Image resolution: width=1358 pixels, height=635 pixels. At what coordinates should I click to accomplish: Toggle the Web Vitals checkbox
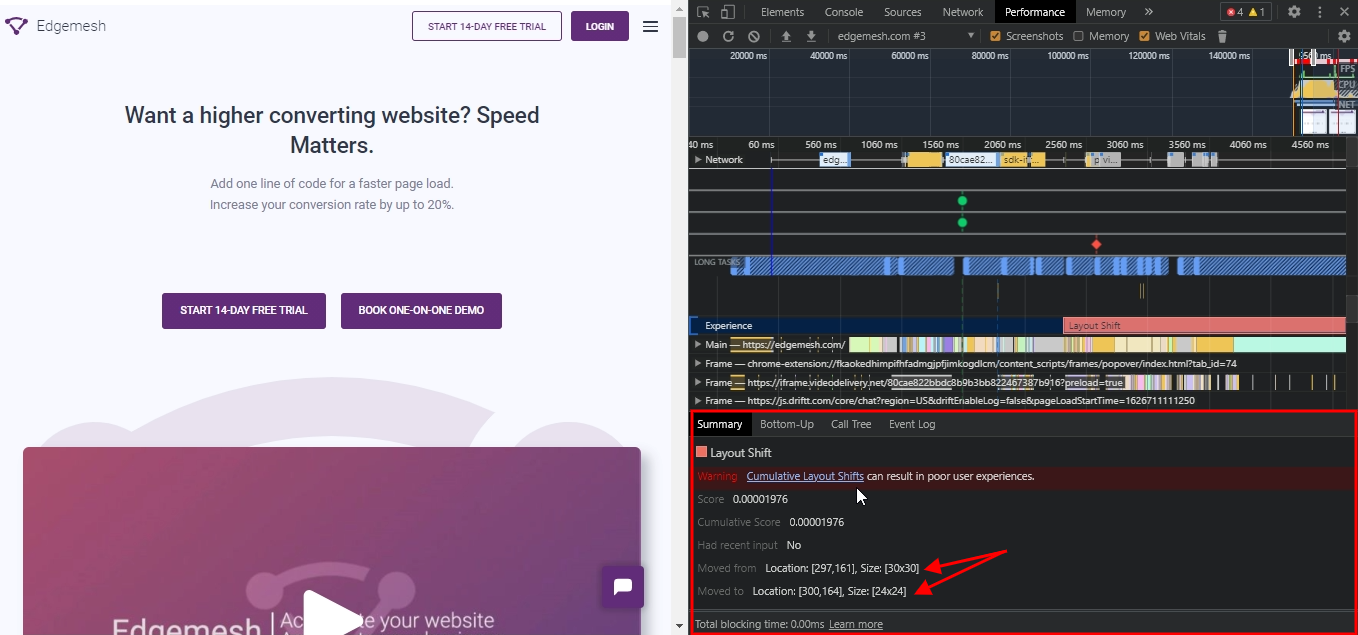(1144, 36)
